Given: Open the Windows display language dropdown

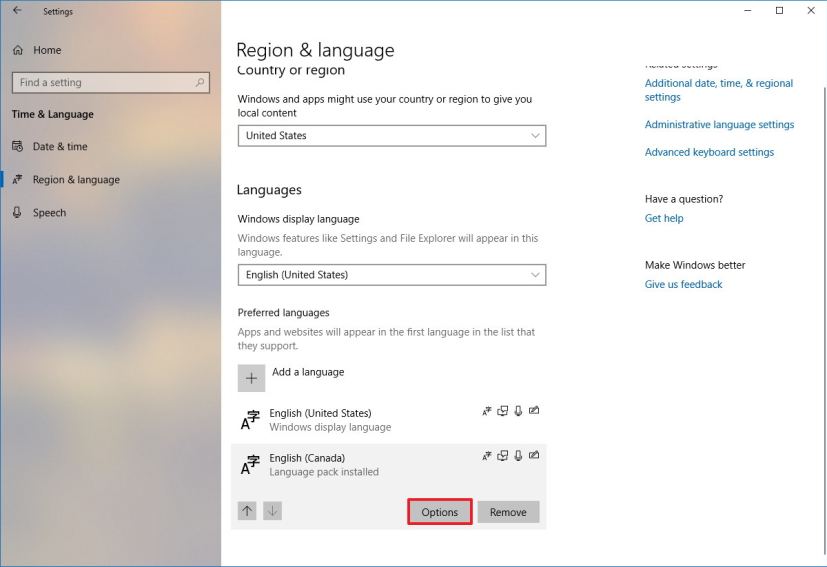Looking at the screenshot, I should click(392, 275).
